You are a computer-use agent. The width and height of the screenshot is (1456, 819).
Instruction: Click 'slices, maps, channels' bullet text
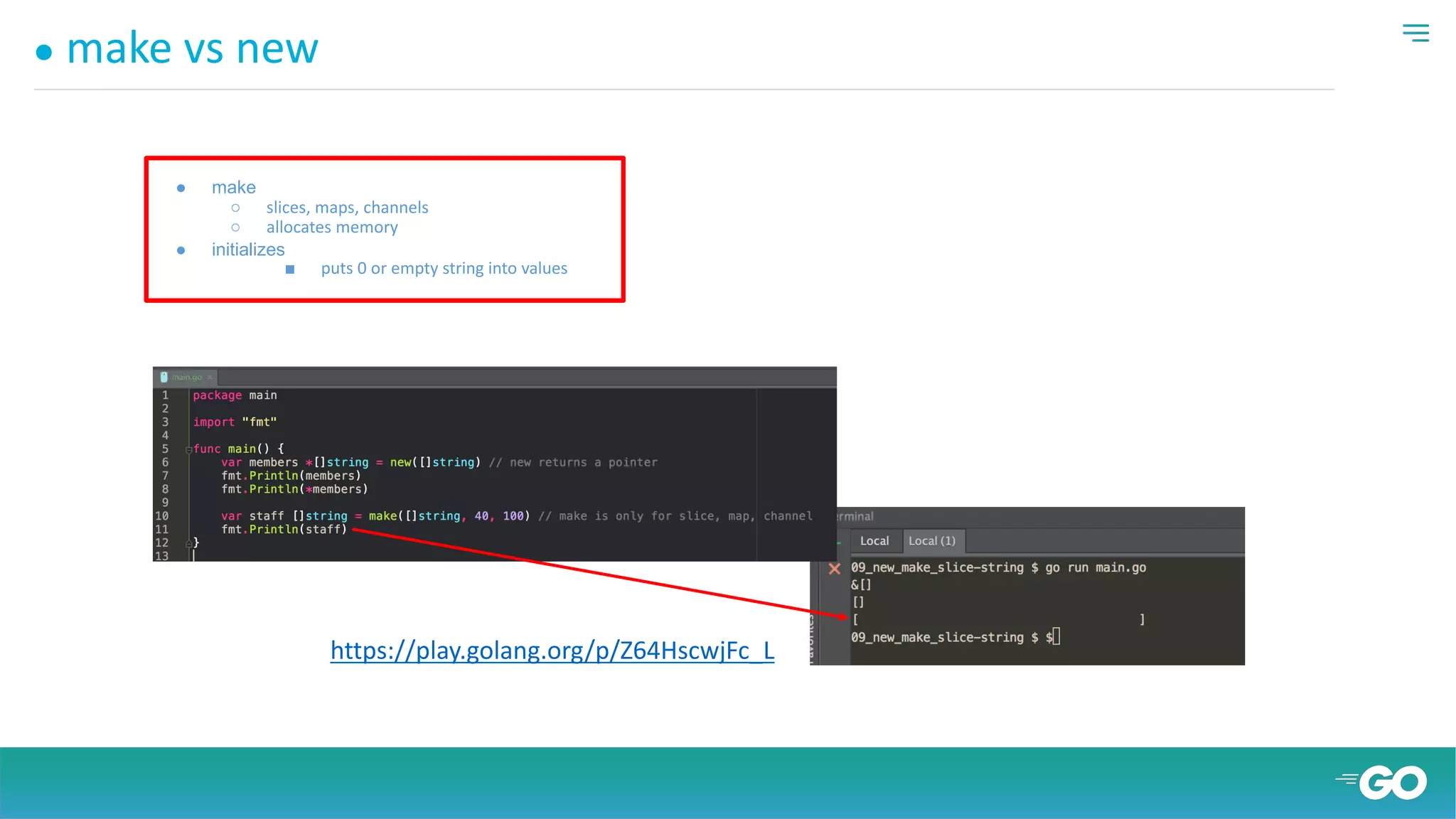(347, 208)
